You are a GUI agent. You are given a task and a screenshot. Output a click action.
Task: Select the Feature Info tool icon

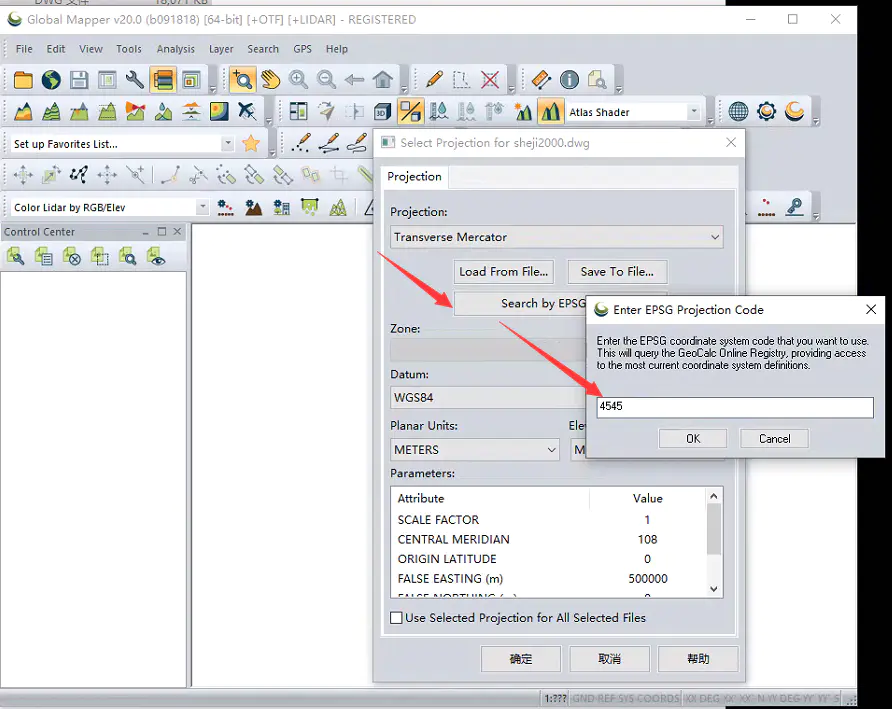(x=569, y=80)
